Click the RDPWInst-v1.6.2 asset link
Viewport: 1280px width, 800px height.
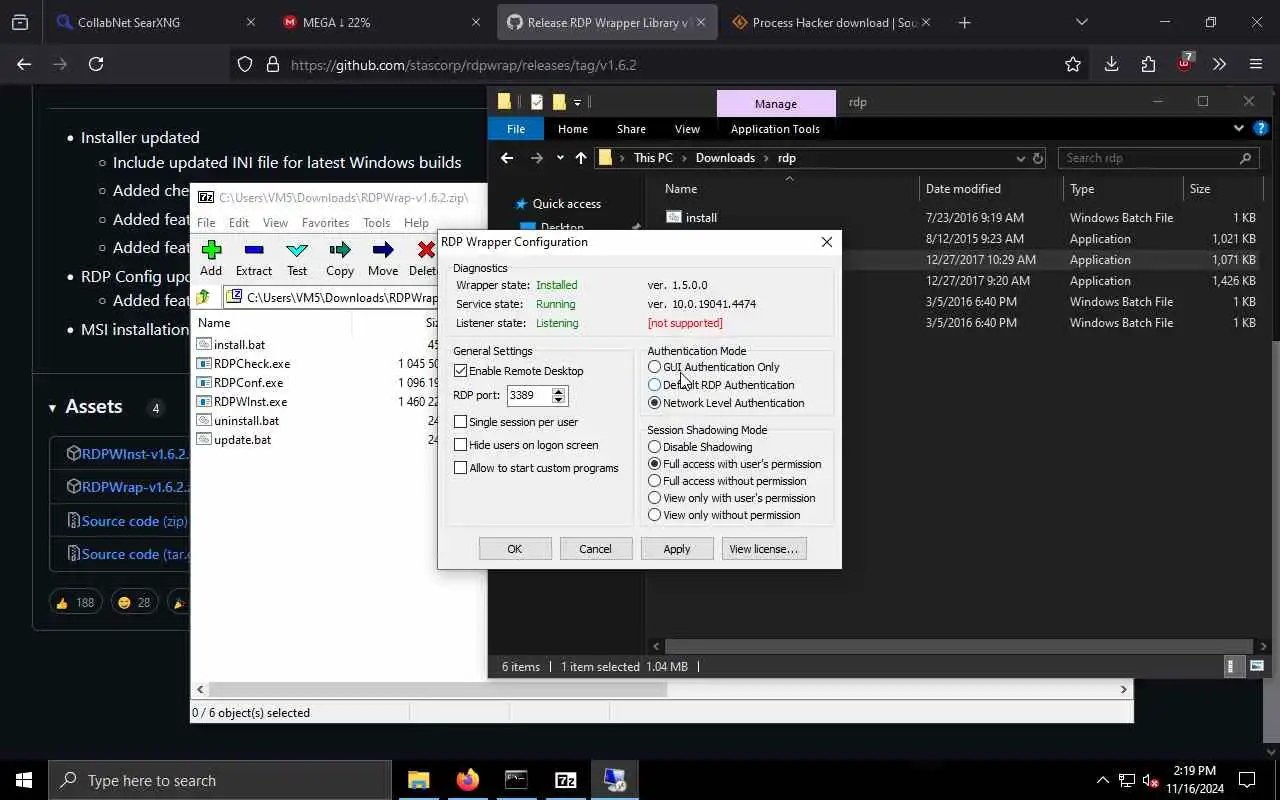coord(135,454)
